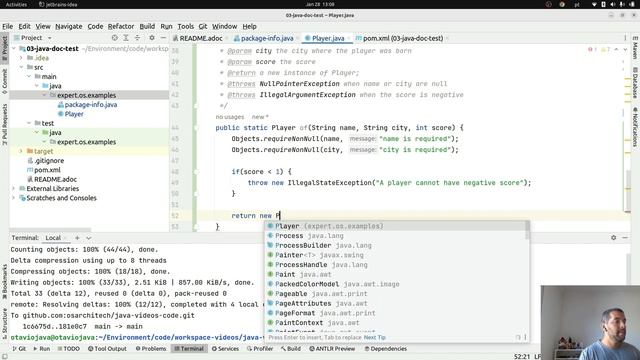Click the select opened file target icon

[115, 38]
